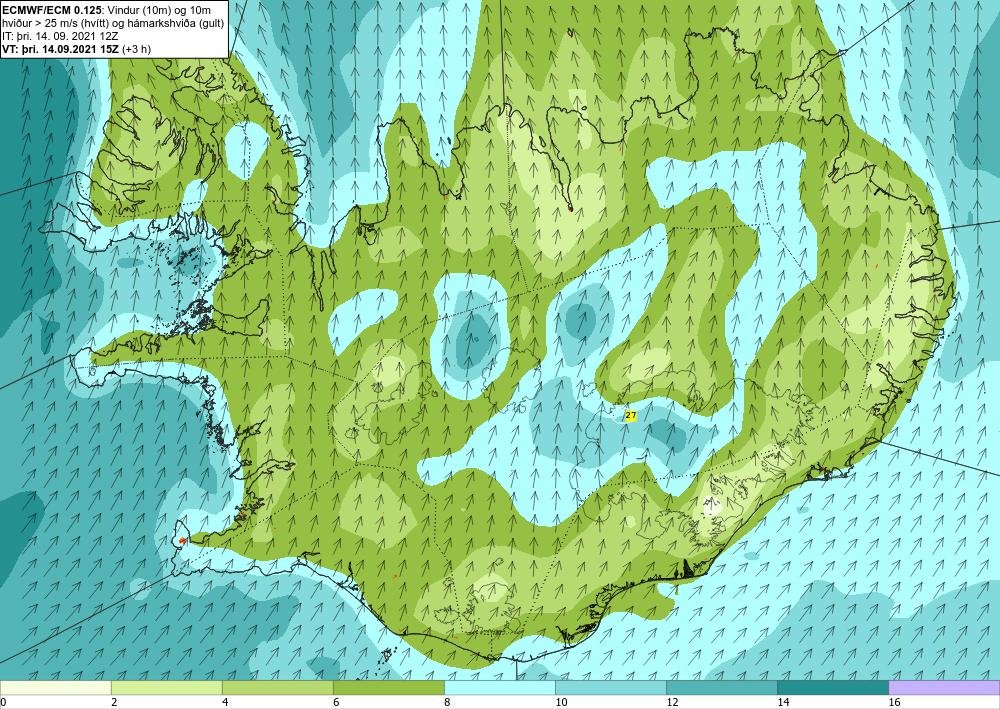Click the 'IT: þri. 14. 09. 2021 12Z' line

60,36
